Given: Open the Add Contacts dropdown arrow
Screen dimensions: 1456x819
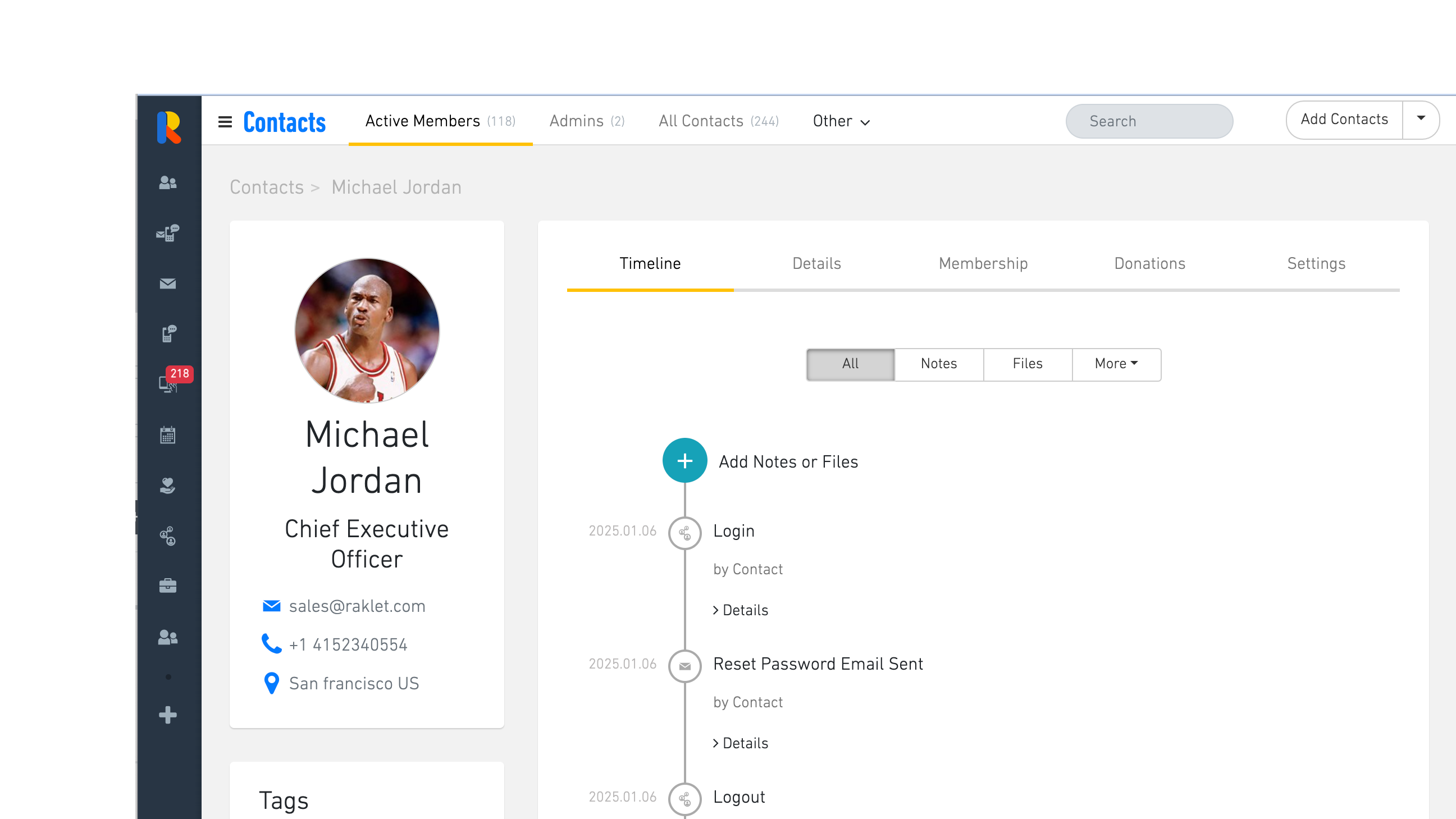Looking at the screenshot, I should (1421, 118).
